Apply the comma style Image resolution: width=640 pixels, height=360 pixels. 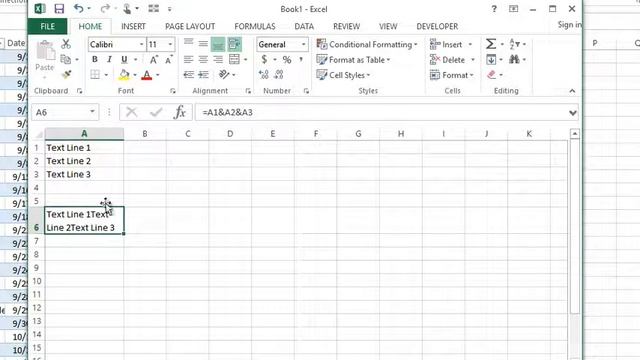[301, 60]
